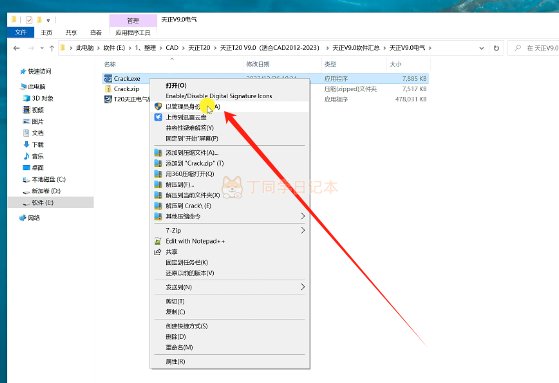The image size is (559, 383).
Task: Switch to the 查看 (View) ribbon tab
Action: [96, 32]
